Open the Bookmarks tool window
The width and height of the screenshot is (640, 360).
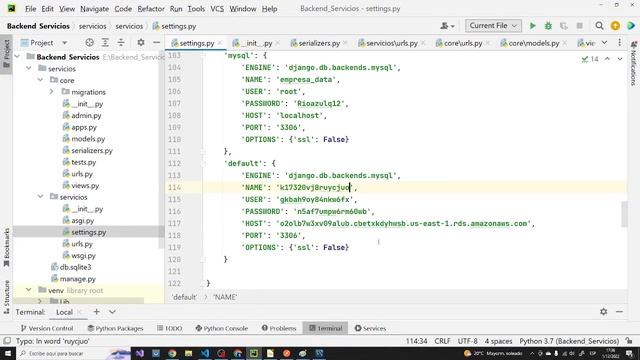[x=6, y=247]
